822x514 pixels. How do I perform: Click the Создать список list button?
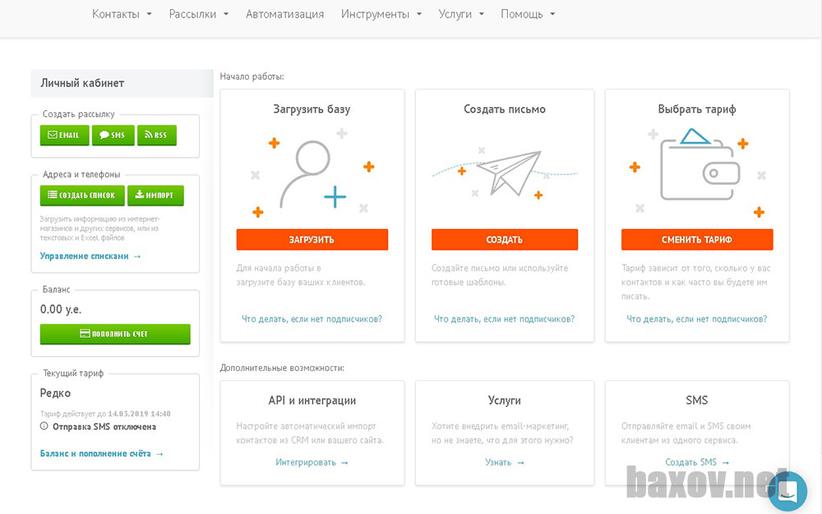point(82,195)
